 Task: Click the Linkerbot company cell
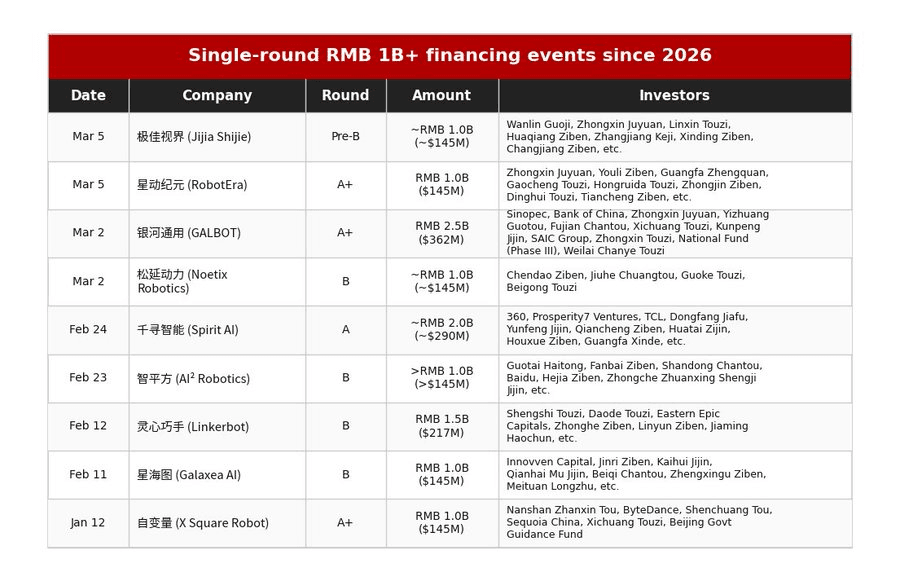coord(193,426)
